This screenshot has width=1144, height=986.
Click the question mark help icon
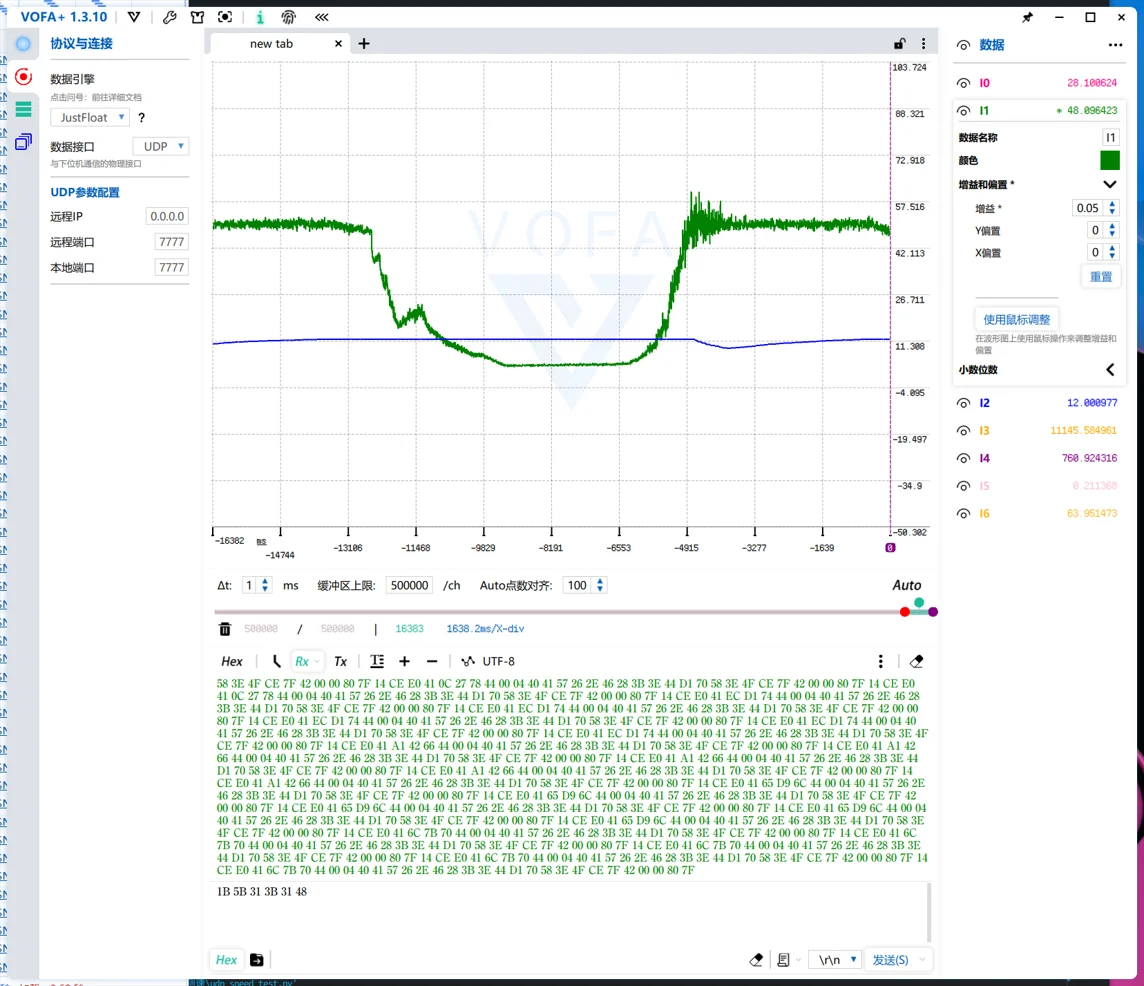pyautogui.click(x=142, y=118)
